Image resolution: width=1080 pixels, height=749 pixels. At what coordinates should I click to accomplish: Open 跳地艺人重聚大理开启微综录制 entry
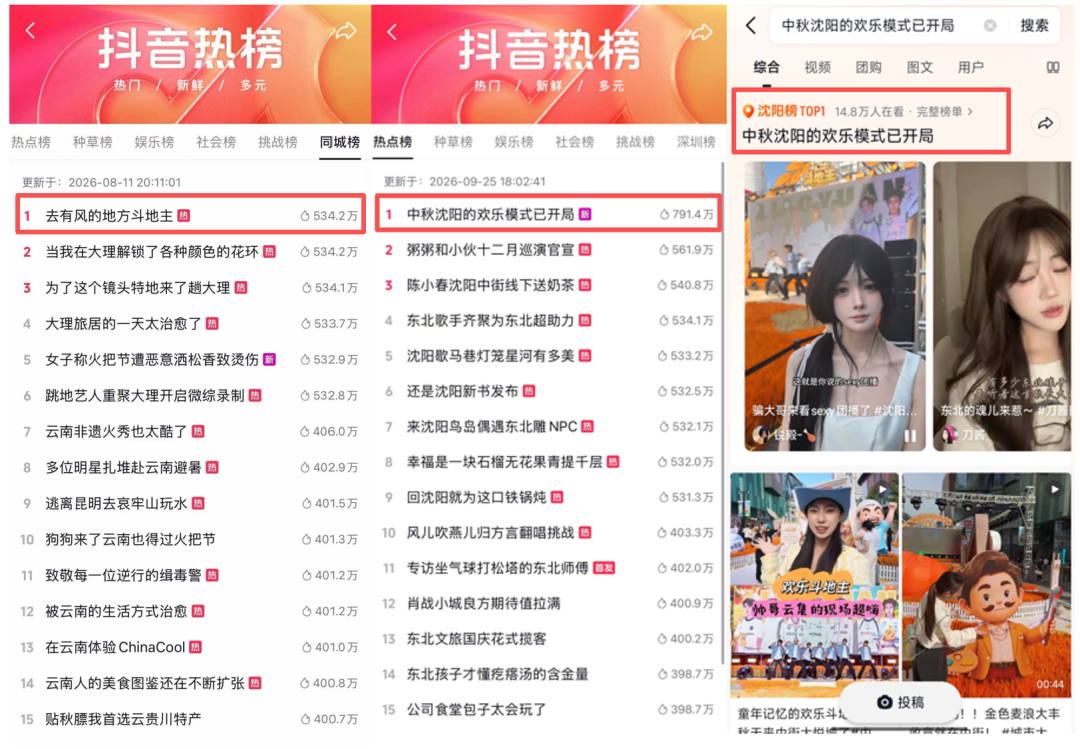coord(191,395)
